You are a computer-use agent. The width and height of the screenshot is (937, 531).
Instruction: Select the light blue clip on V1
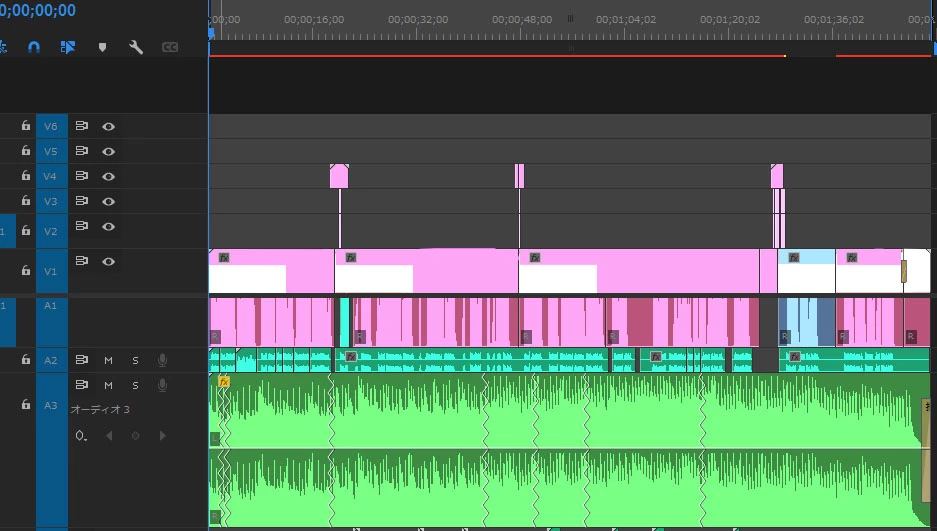click(x=806, y=271)
